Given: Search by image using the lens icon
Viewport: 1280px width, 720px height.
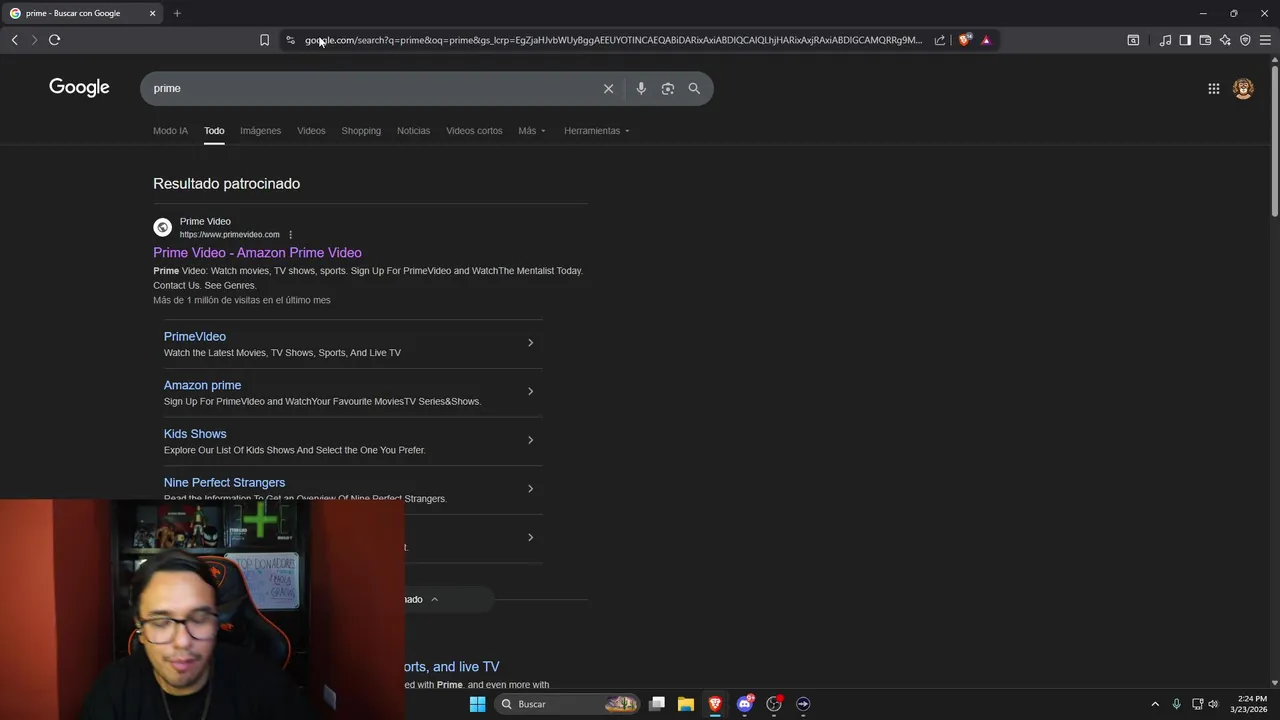Looking at the screenshot, I should [668, 88].
